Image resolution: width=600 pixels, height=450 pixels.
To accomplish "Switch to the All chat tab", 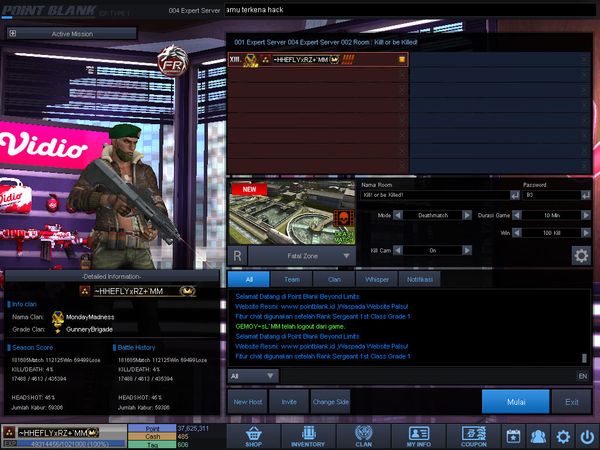I will [249, 279].
